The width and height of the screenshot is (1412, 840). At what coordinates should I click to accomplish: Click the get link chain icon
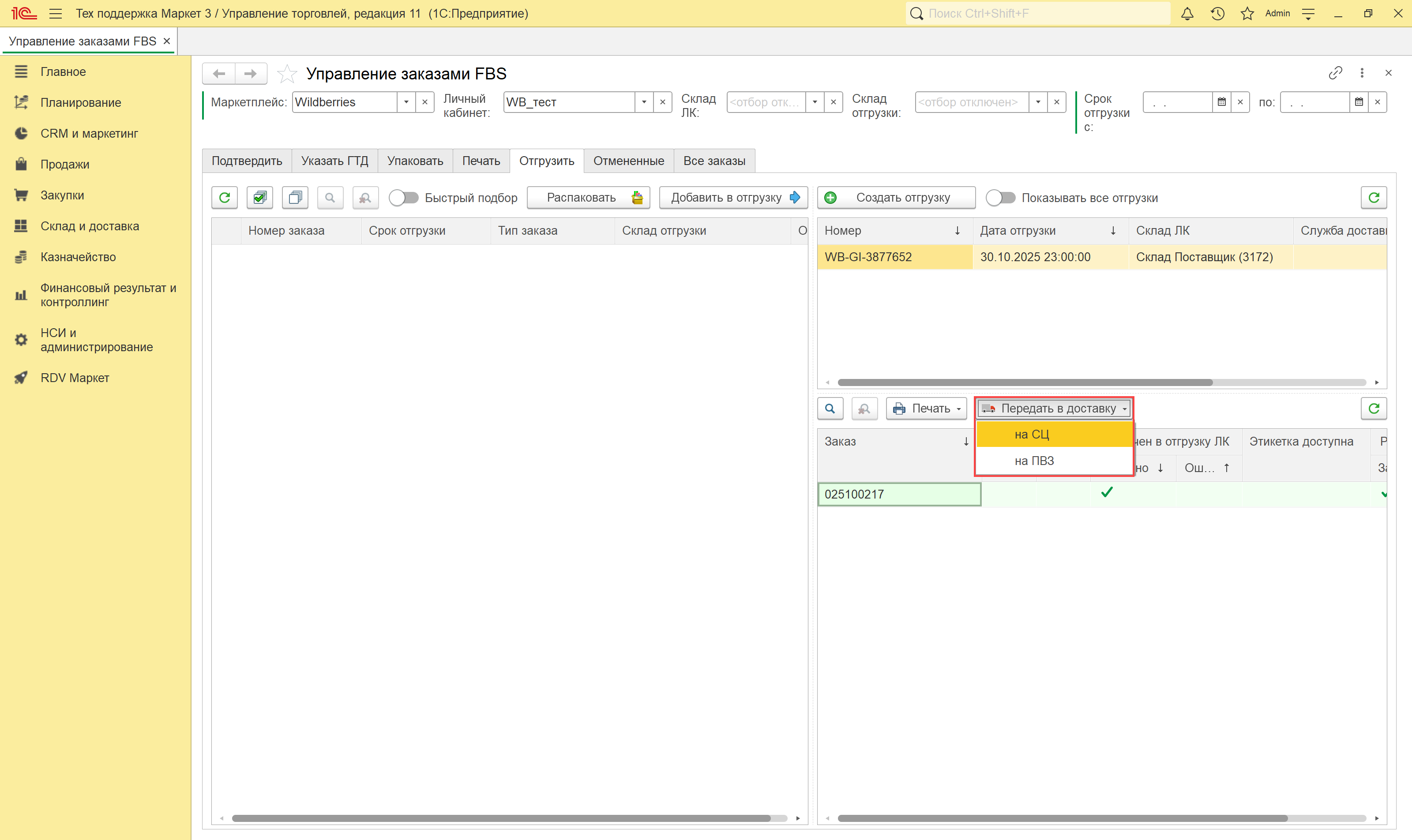pos(1335,73)
